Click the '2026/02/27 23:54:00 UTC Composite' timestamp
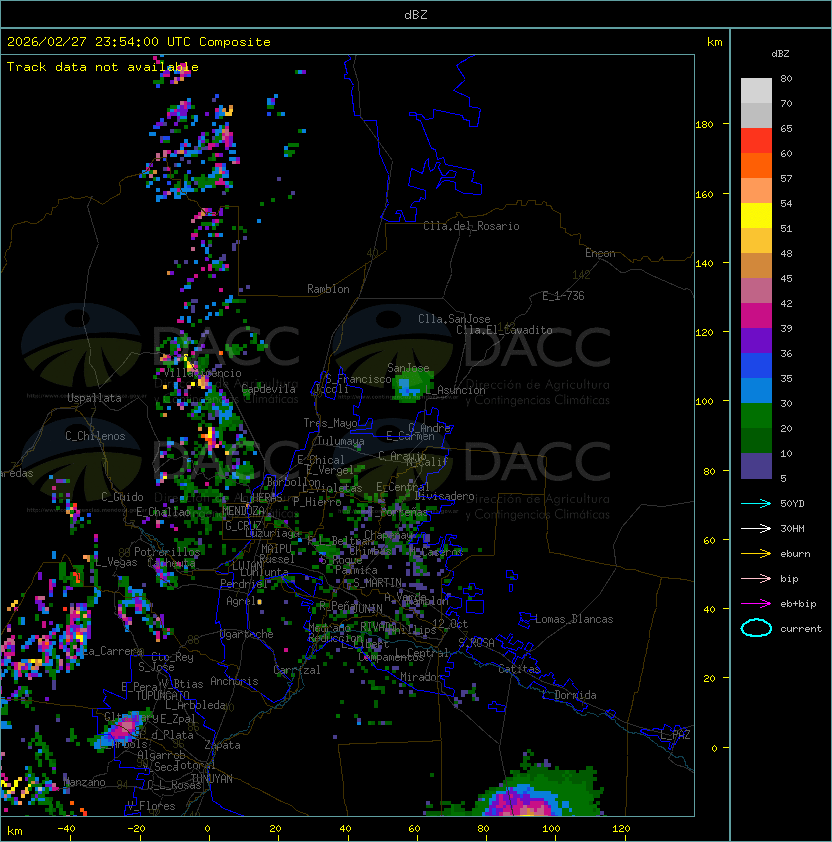 [139, 42]
